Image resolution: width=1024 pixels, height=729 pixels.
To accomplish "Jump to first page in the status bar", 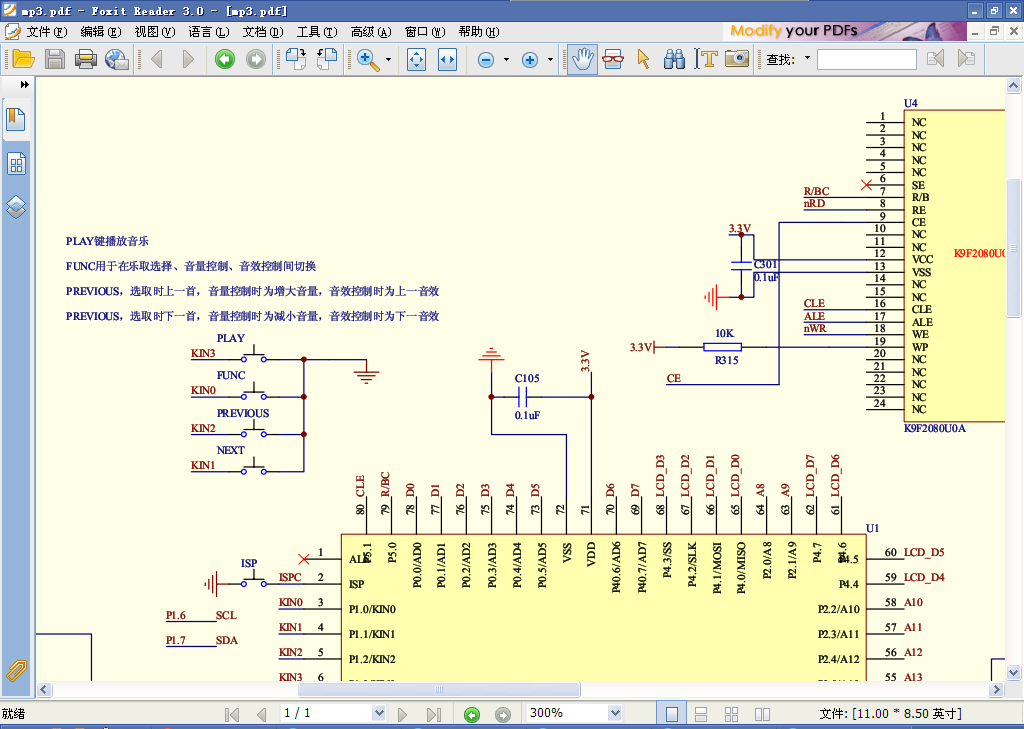I will point(231,714).
